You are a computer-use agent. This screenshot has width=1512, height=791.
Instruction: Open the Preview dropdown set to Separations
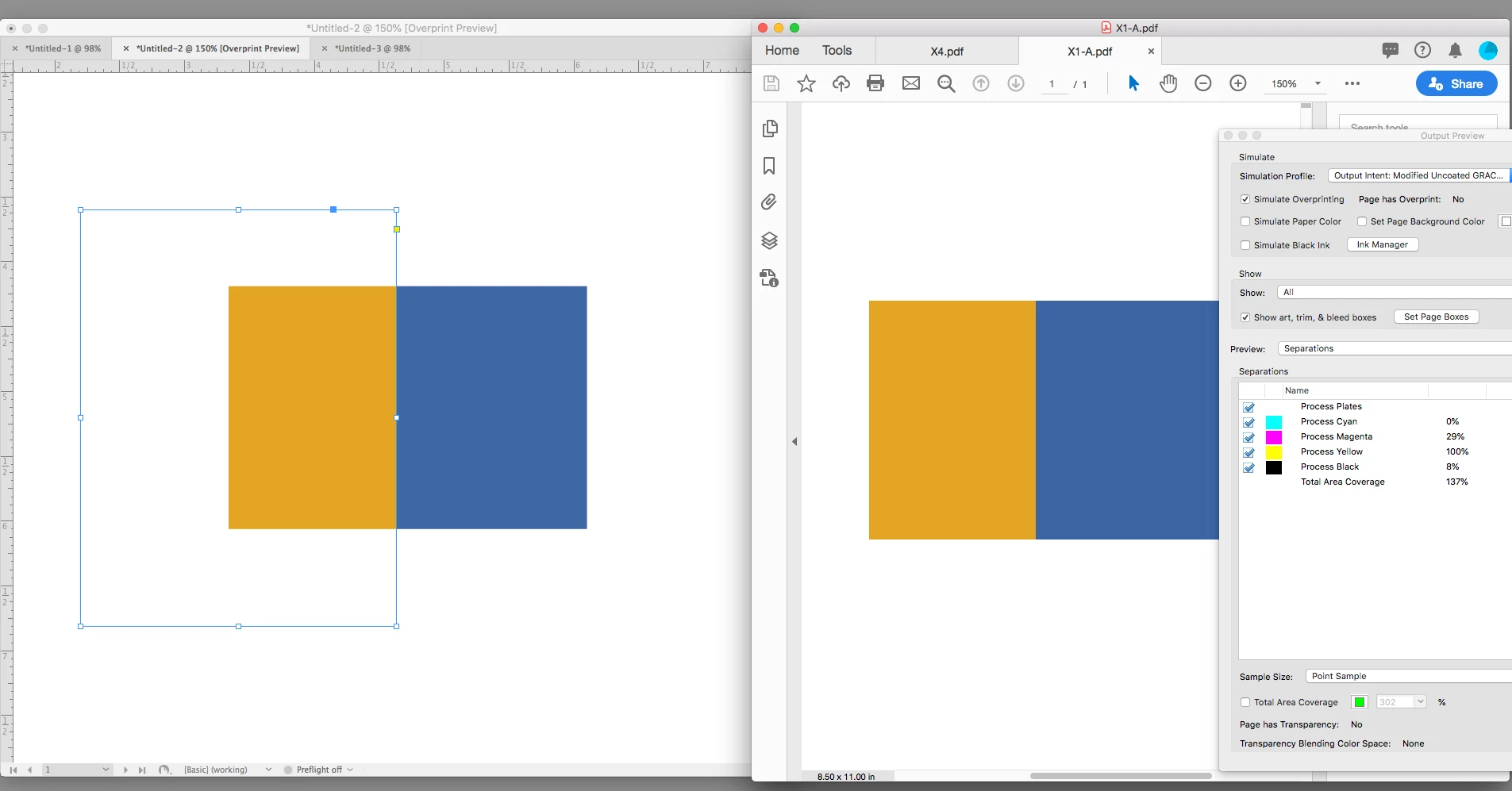click(x=1395, y=348)
